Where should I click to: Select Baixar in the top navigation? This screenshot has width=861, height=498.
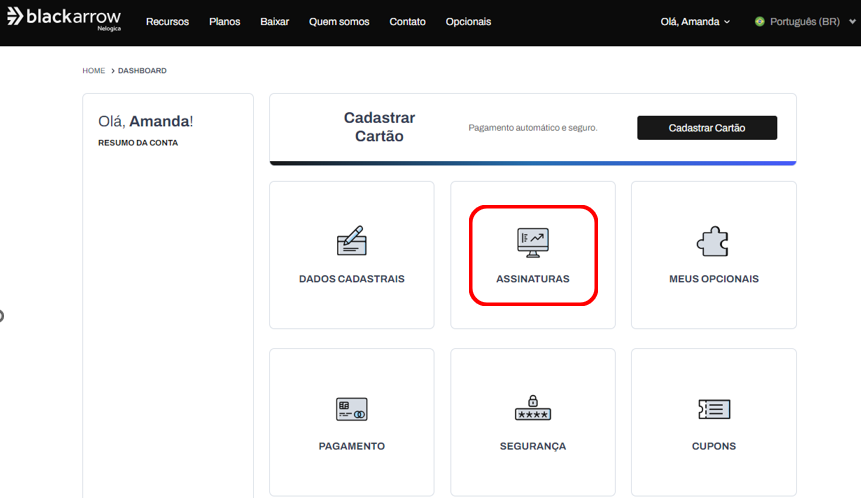(x=274, y=22)
